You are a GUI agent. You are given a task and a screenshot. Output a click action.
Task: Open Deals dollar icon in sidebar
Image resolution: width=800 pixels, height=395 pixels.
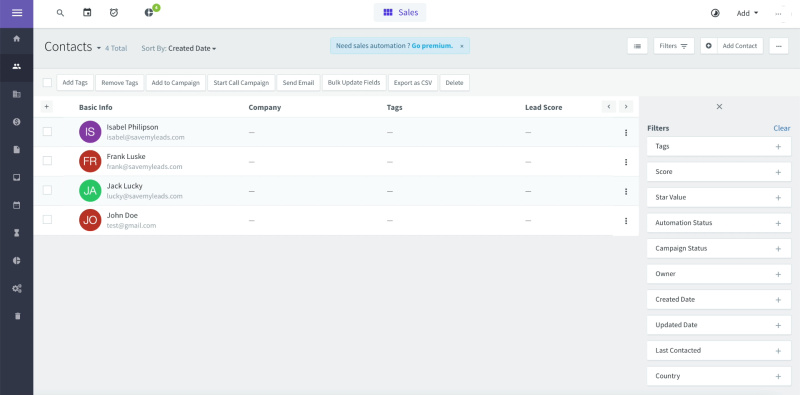coord(17,122)
